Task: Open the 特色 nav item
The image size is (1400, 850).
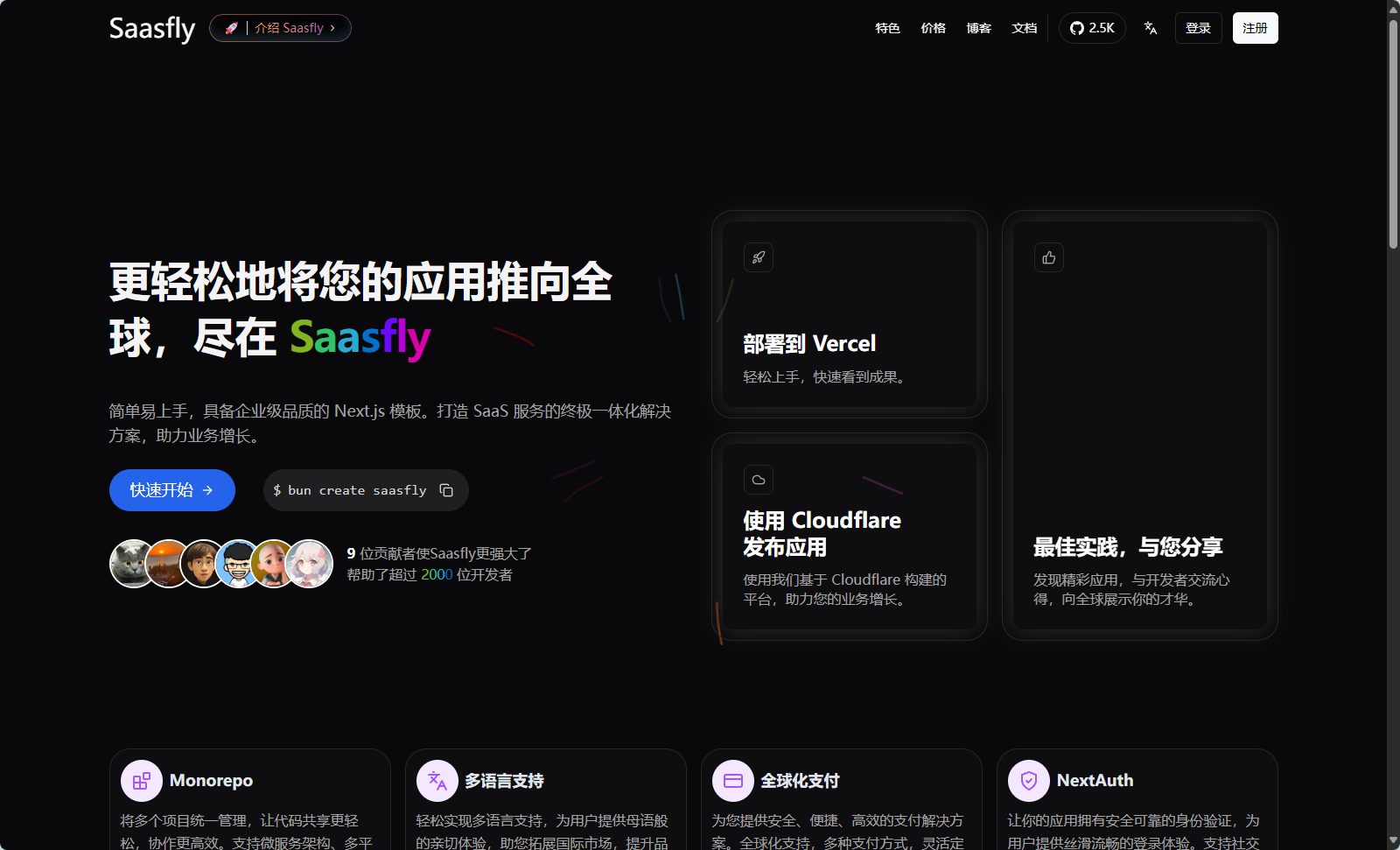Action: pyautogui.click(x=887, y=28)
